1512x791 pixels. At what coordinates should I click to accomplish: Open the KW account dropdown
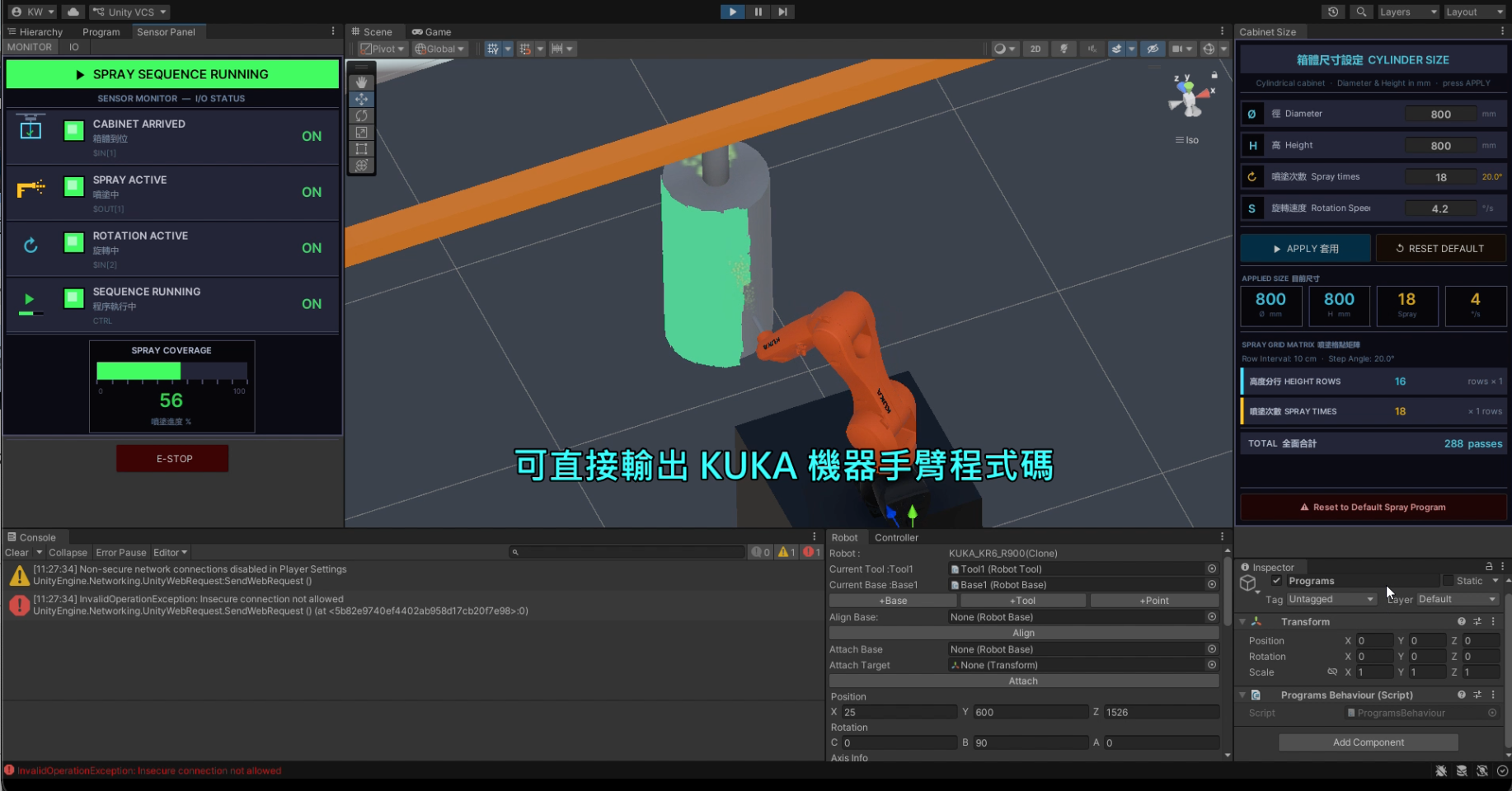(33, 12)
